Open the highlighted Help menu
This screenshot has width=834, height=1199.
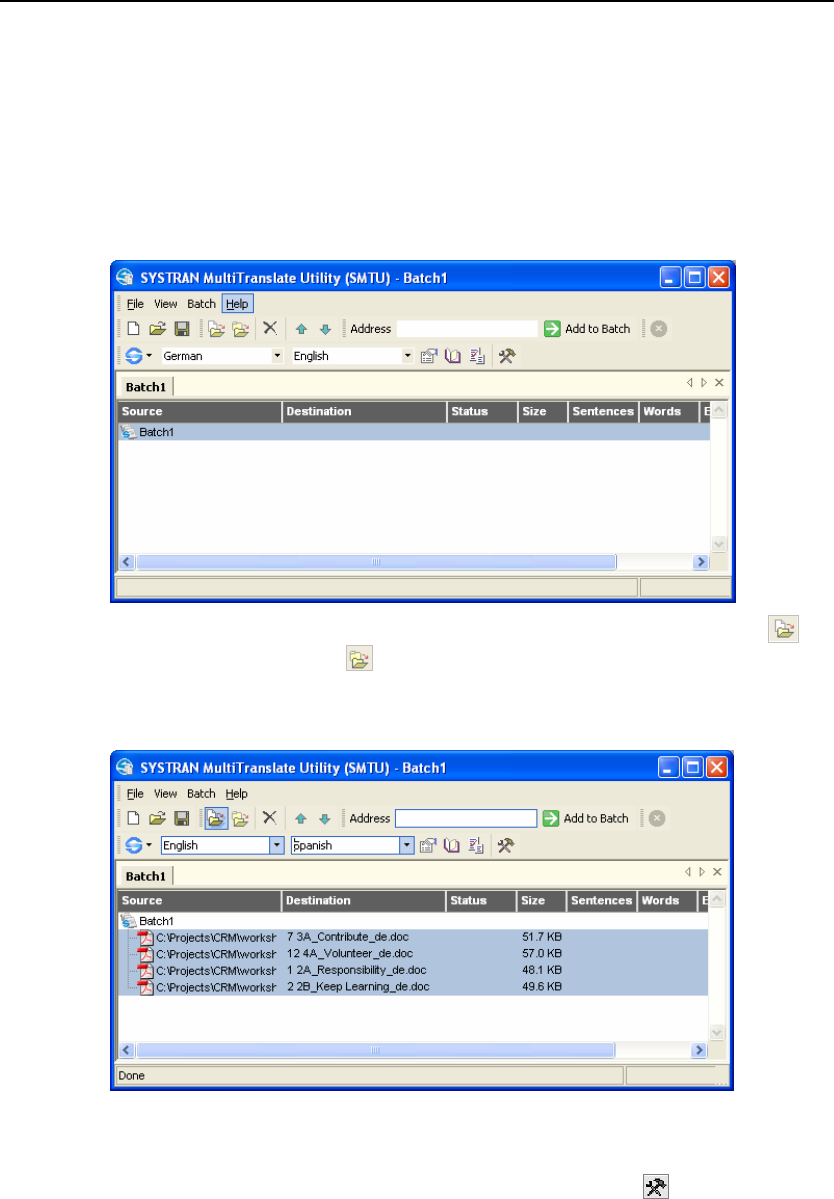click(237, 304)
